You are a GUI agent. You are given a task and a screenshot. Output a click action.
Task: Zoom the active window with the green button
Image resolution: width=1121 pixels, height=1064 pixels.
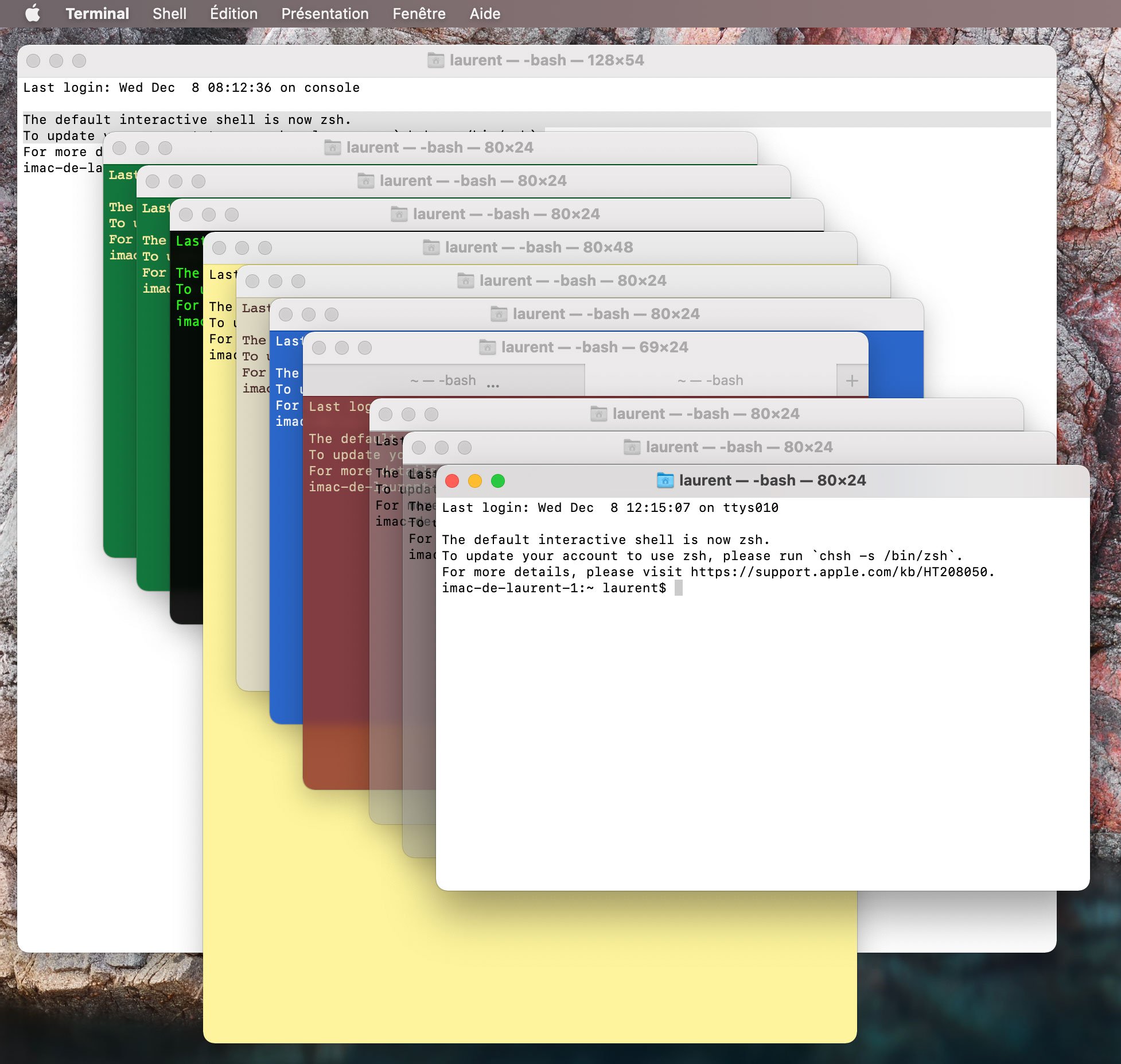click(498, 481)
